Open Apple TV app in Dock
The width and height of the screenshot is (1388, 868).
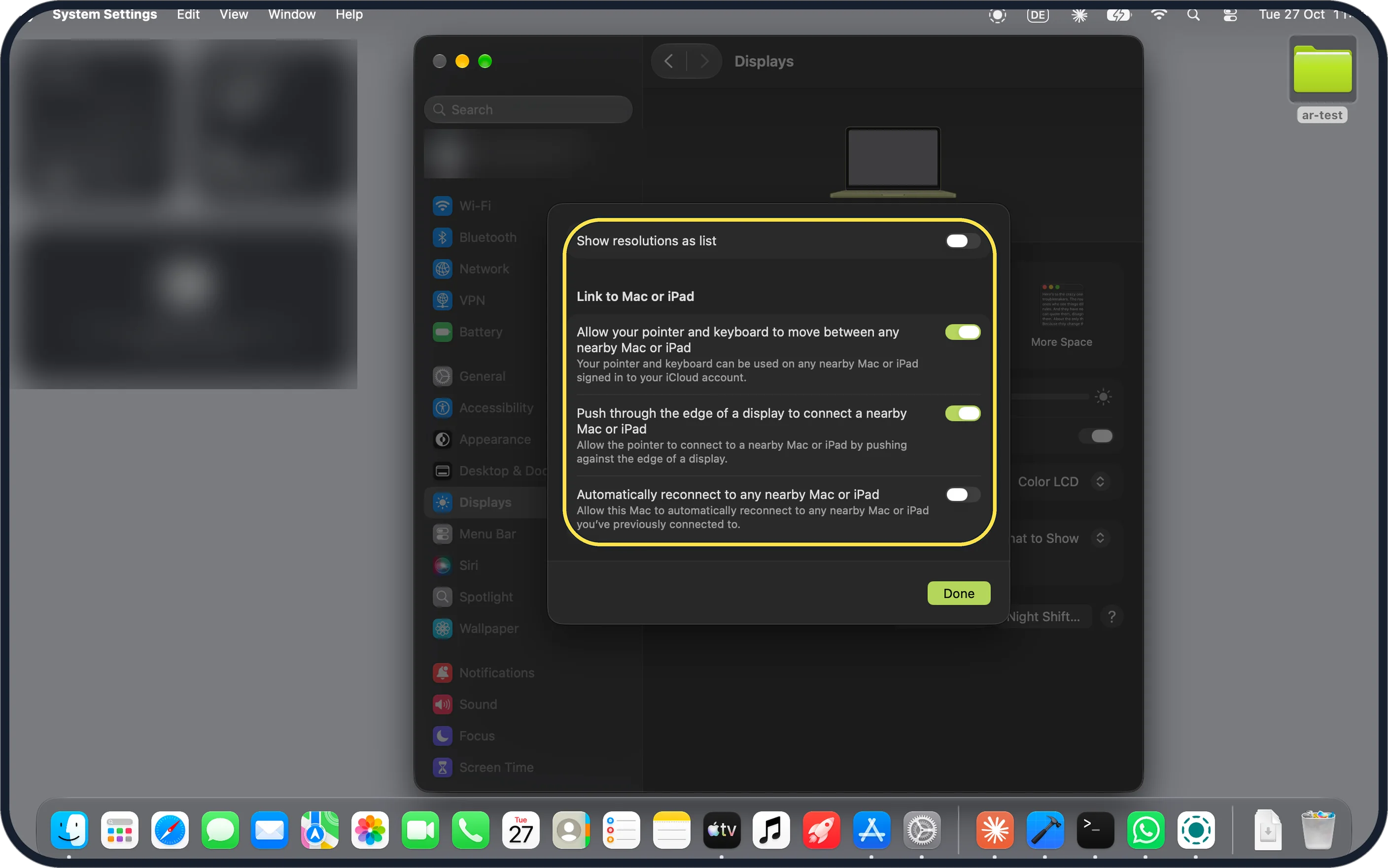click(x=722, y=830)
